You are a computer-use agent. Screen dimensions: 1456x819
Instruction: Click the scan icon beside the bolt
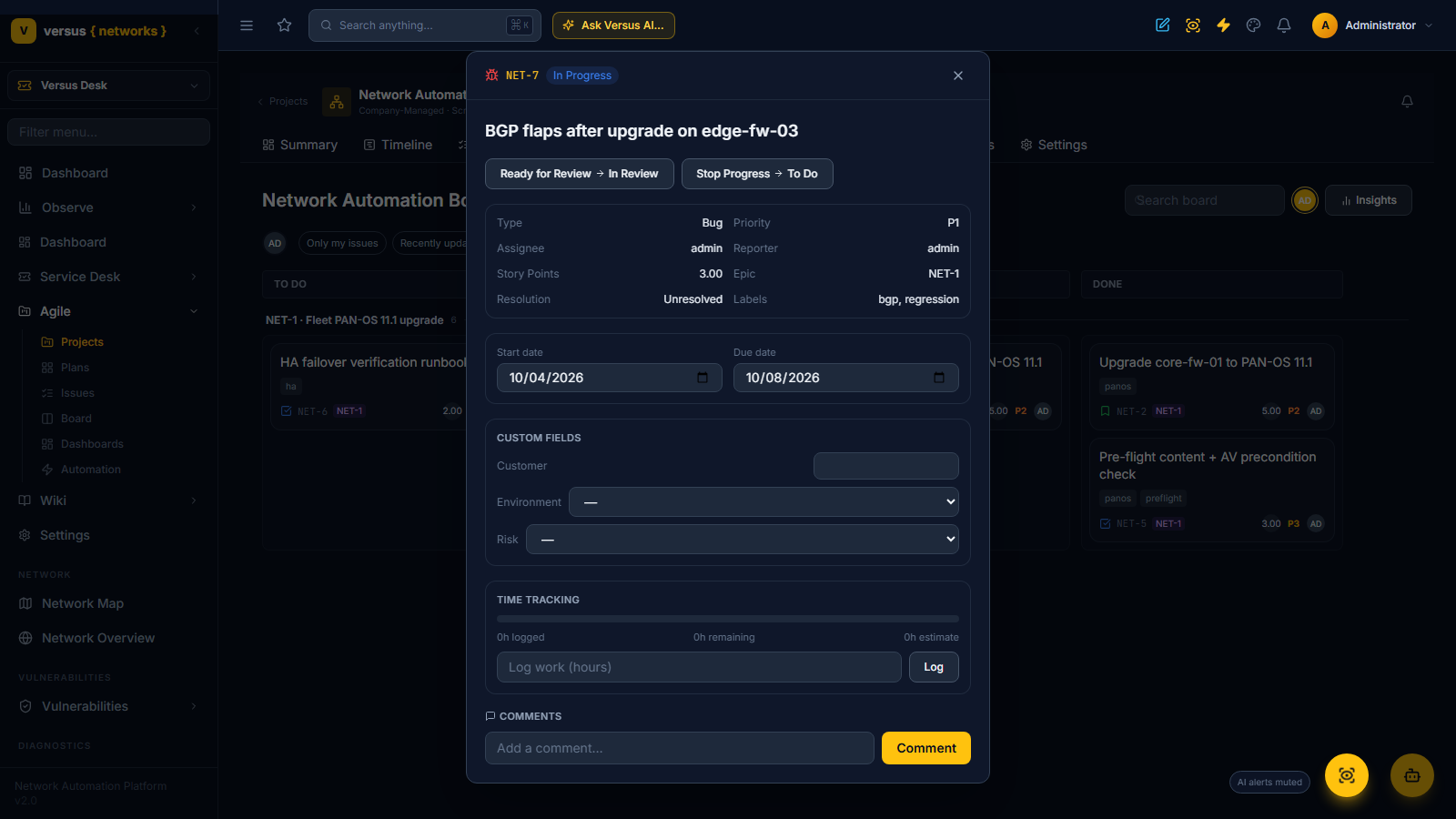point(1193,25)
